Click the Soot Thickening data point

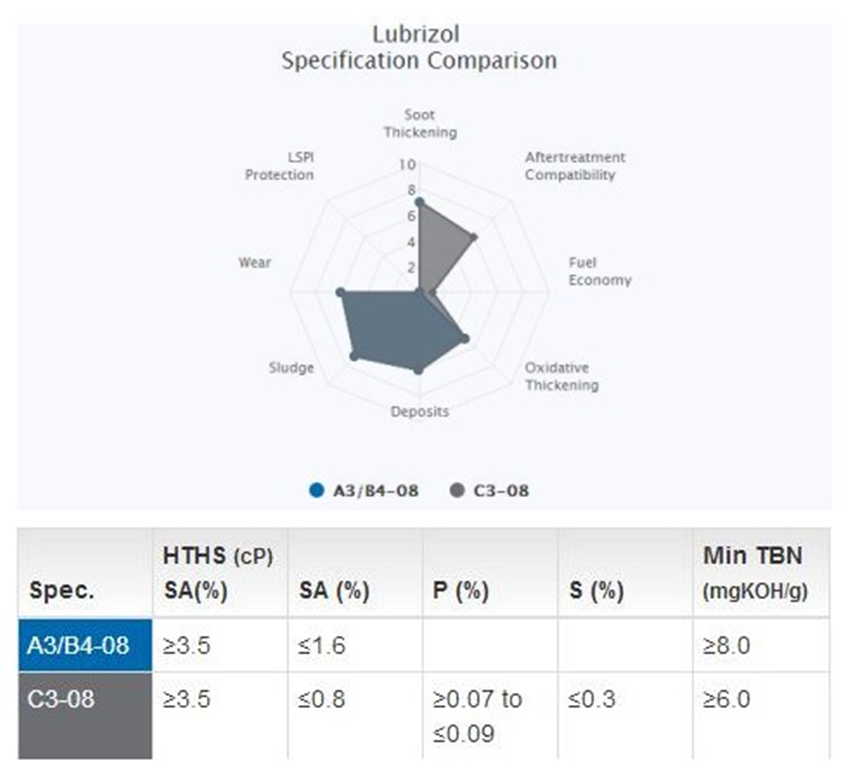[x=419, y=202]
